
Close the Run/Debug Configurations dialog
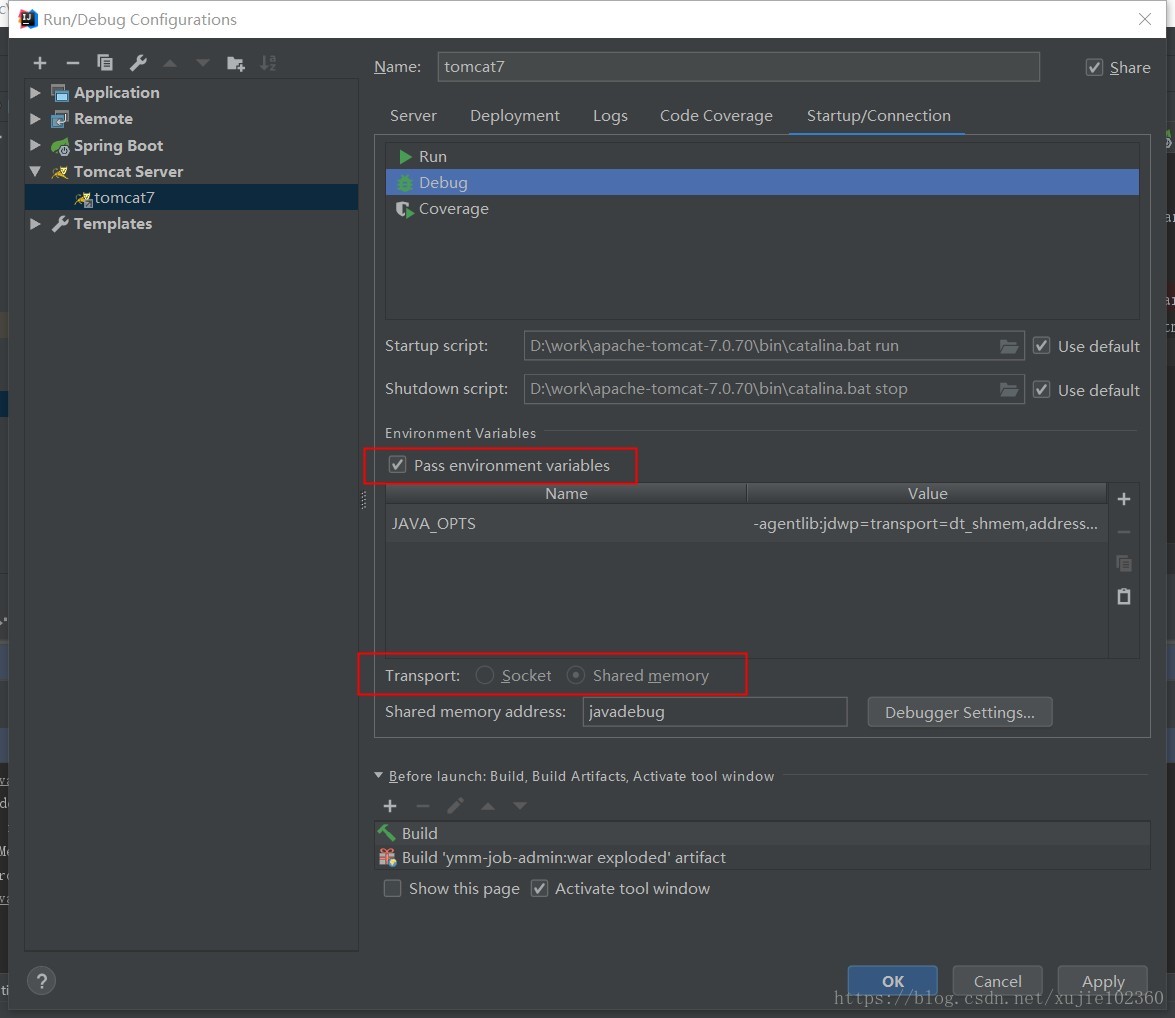pos(1144,19)
